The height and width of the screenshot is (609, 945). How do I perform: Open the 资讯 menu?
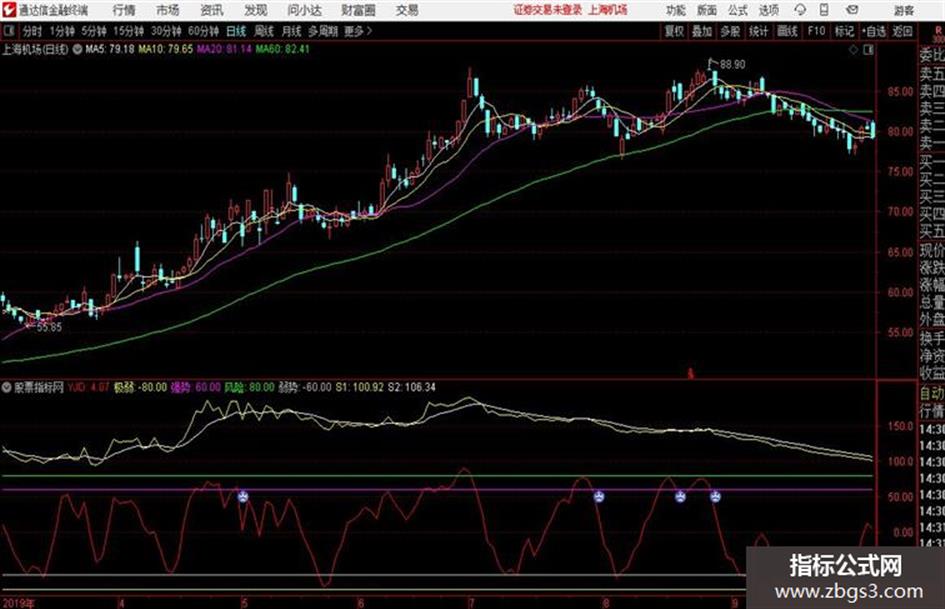point(212,10)
